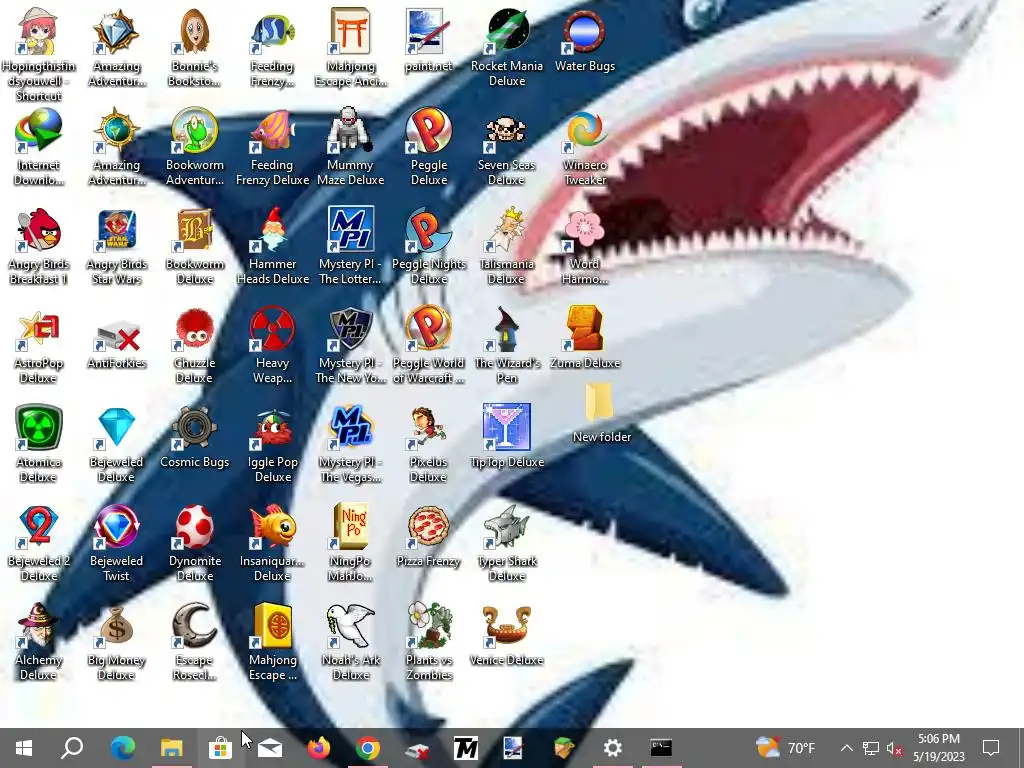The image size is (1024, 768).
Task: Open Dynomite Deluxe spotted egg icon
Action: point(195,526)
